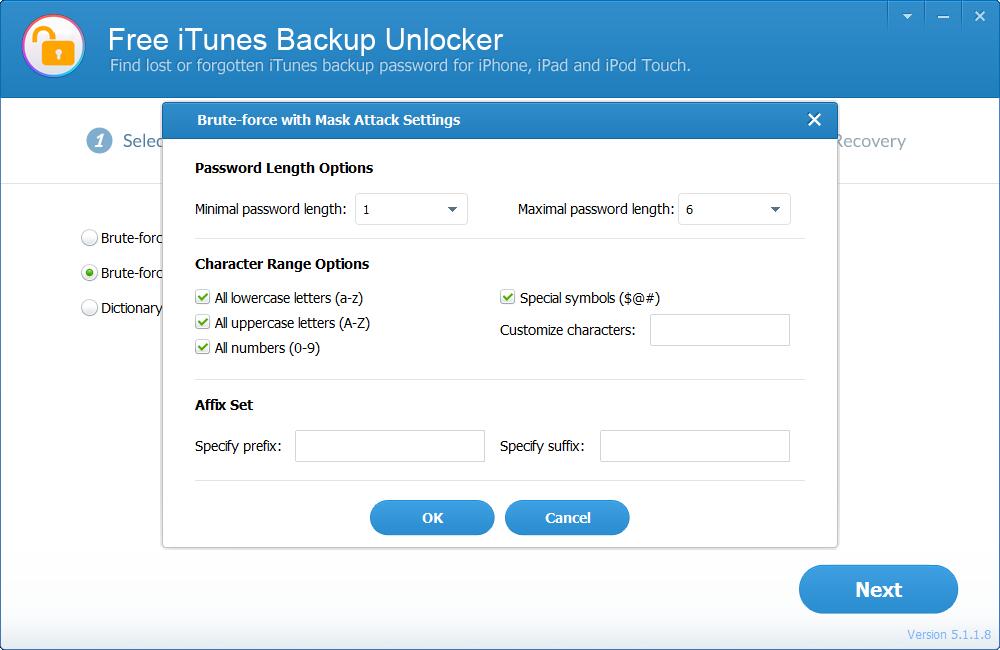Expand Minimal password length dropdown
The height and width of the screenshot is (650, 1000).
pos(411,209)
